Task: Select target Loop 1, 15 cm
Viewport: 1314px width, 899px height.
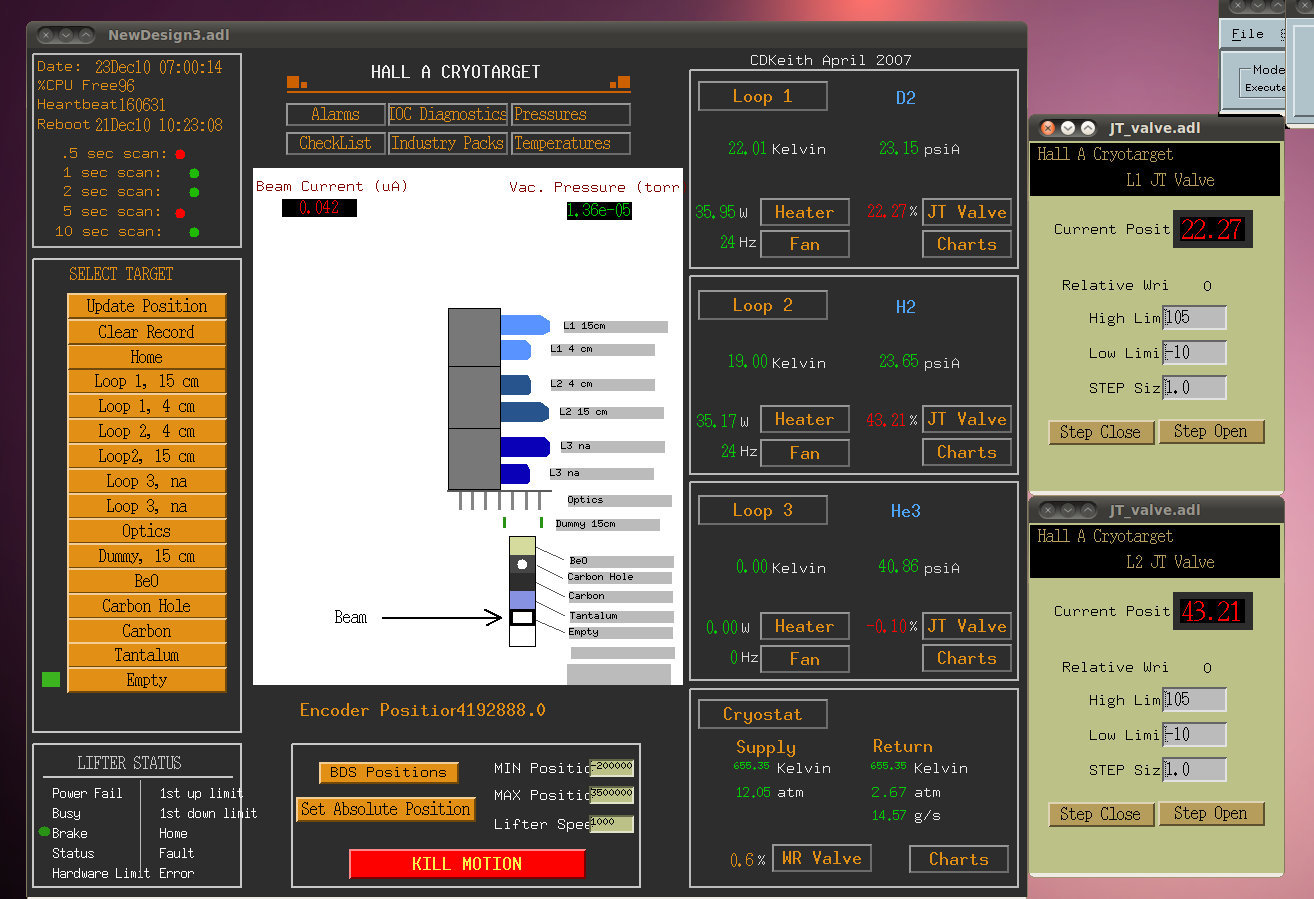Action: click(x=147, y=381)
